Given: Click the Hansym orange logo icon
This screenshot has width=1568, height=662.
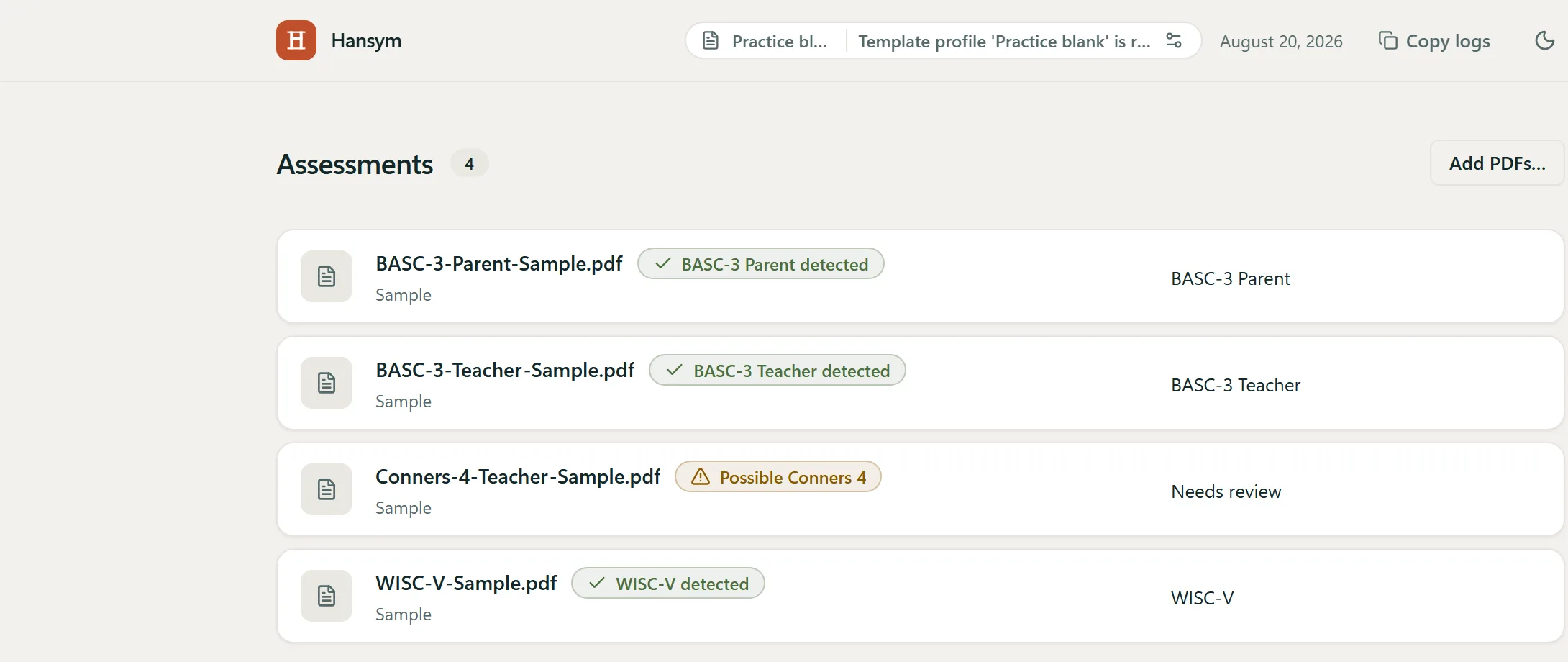Looking at the screenshot, I should 296,40.
